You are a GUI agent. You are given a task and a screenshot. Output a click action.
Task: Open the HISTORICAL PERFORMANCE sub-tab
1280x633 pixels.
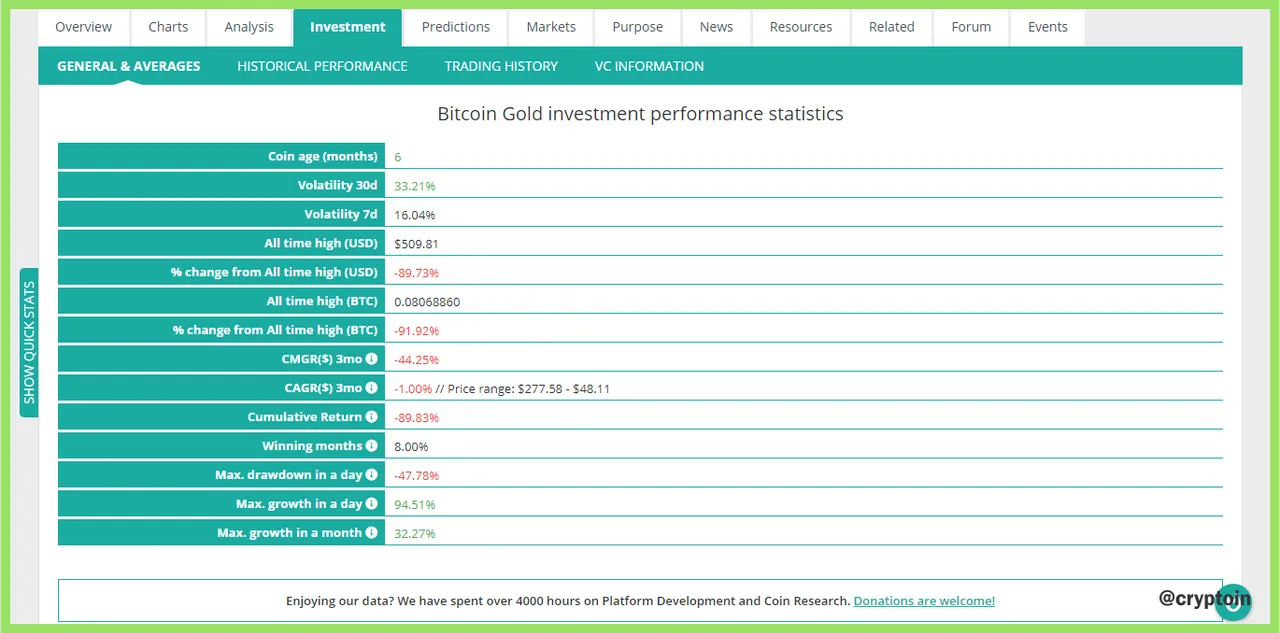click(x=322, y=66)
